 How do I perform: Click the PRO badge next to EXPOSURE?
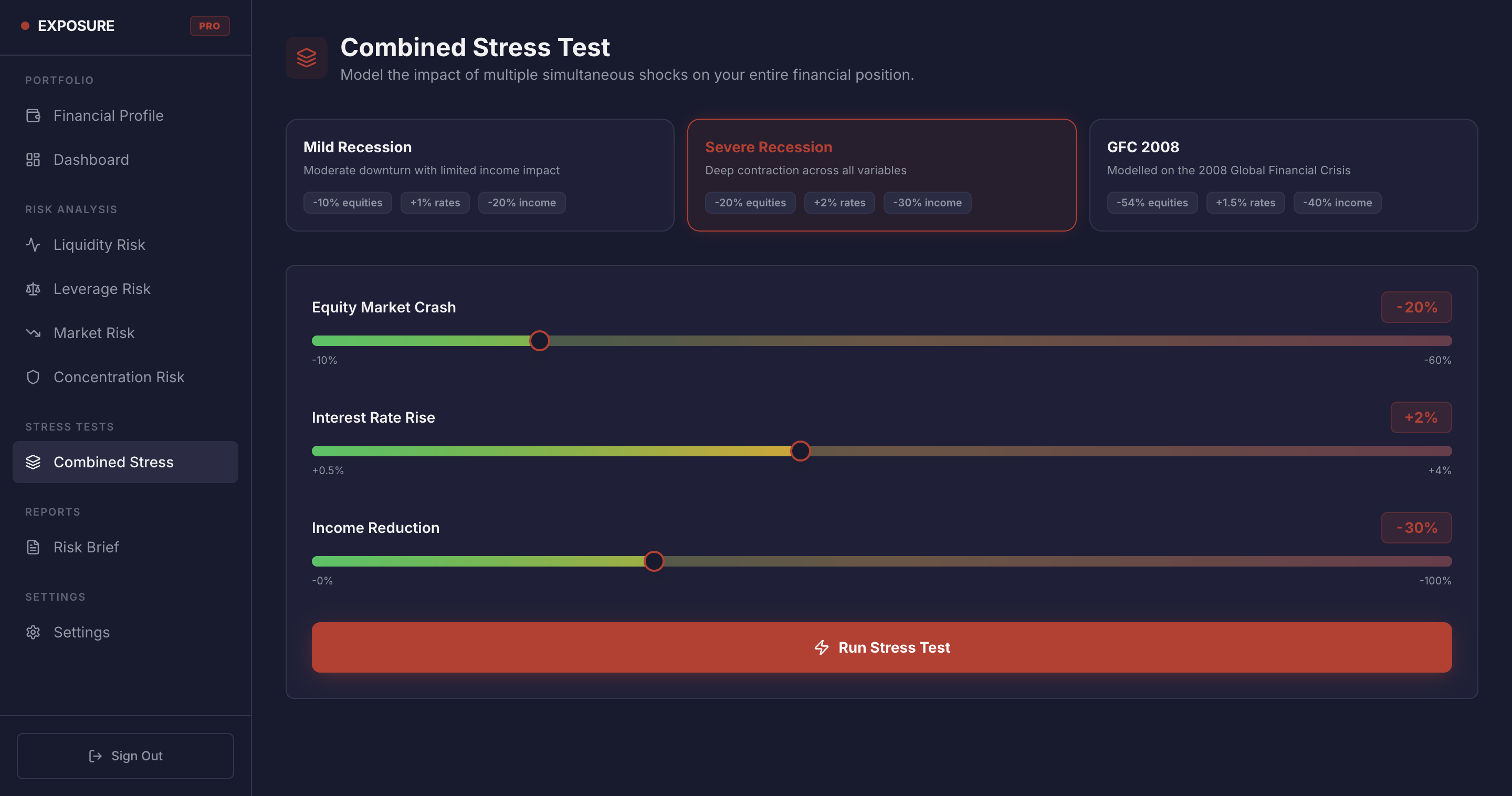[209, 25]
